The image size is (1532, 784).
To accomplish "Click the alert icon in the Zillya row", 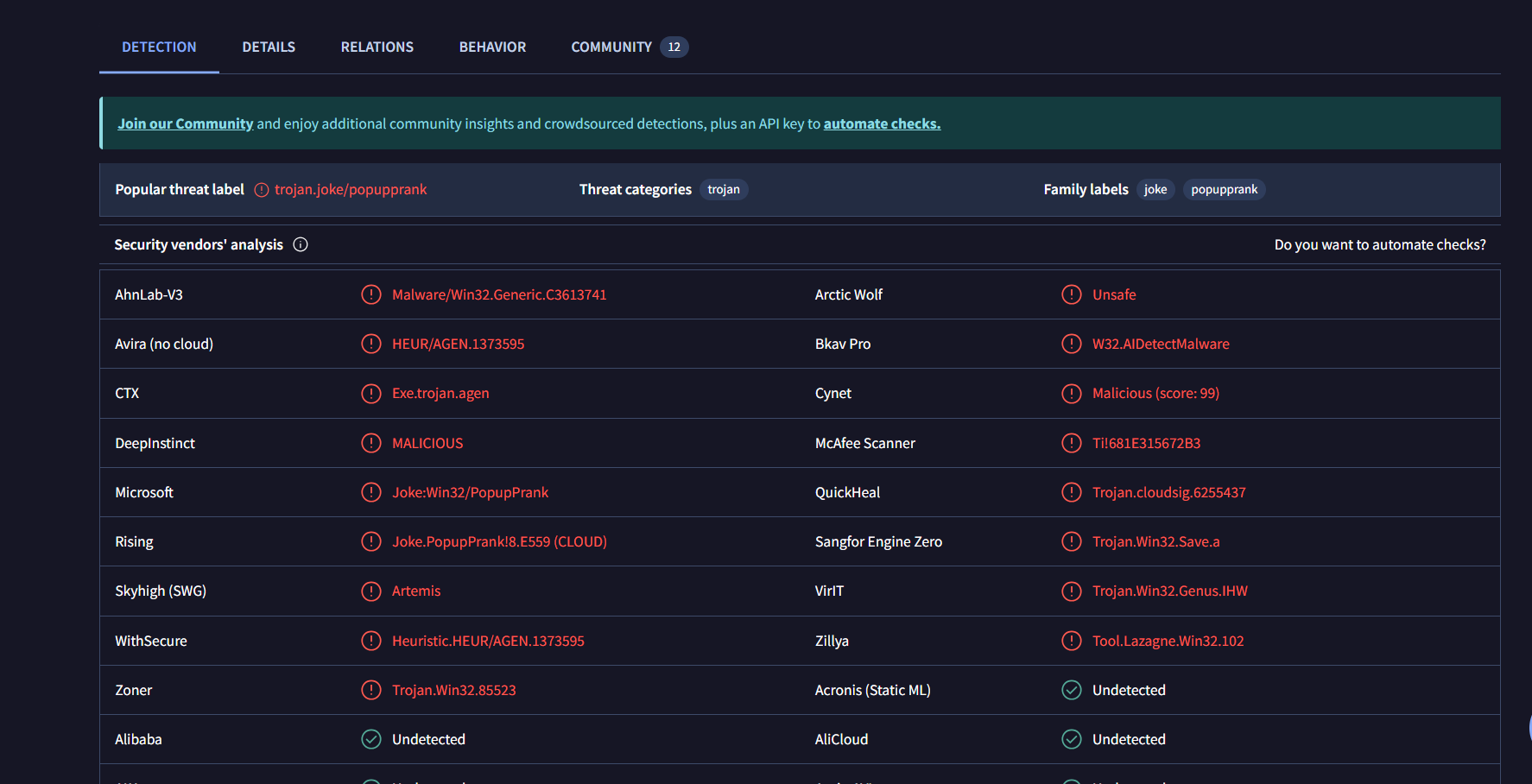I will point(1072,642).
